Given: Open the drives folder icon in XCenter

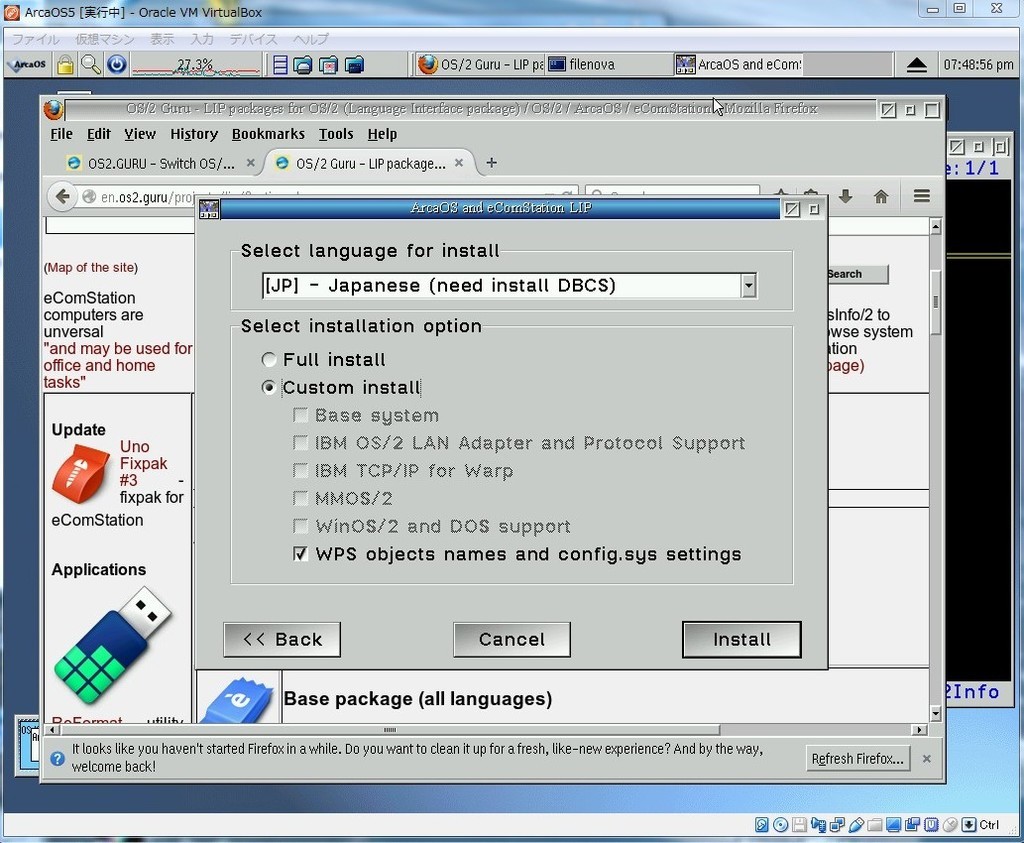Looking at the screenshot, I should tap(302, 65).
